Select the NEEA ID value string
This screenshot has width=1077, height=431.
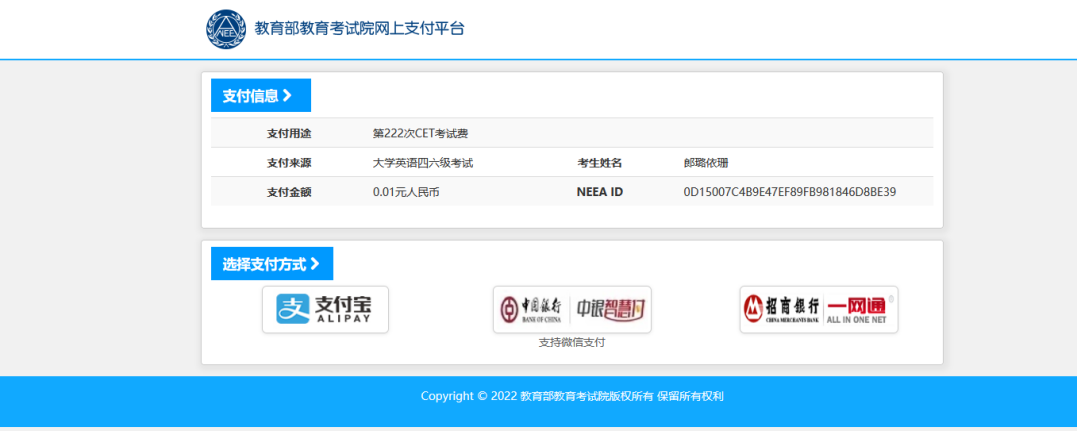click(789, 192)
